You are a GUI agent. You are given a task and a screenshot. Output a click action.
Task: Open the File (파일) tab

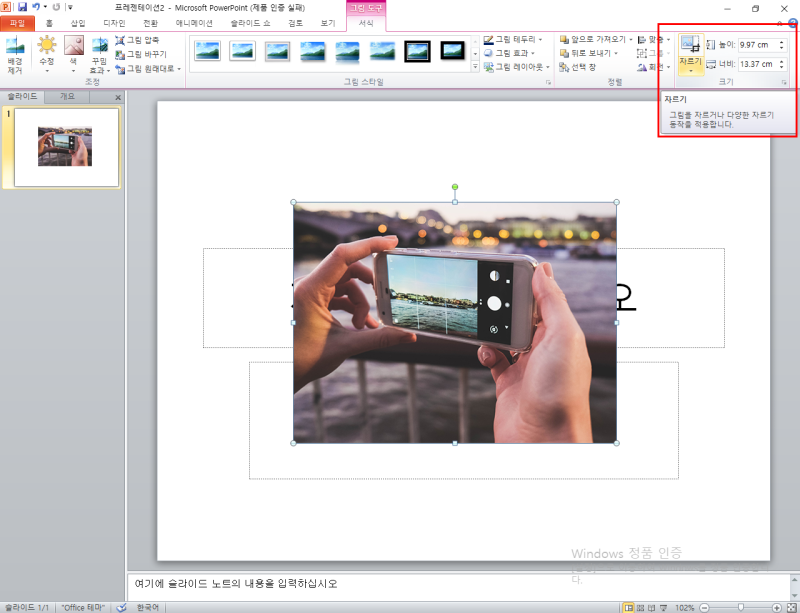pos(17,23)
